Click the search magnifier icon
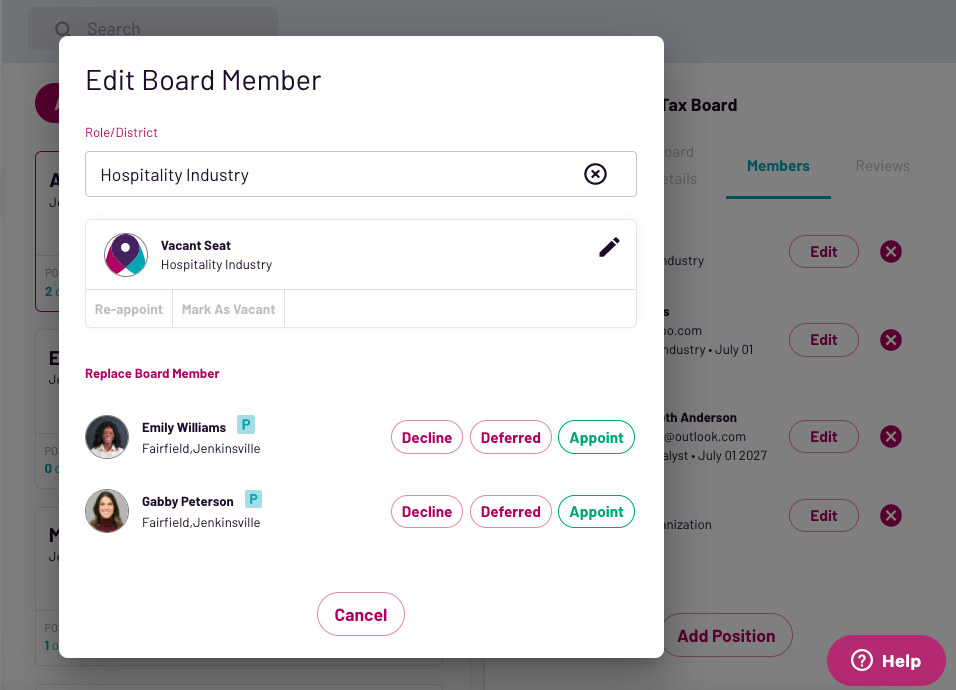 [63, 29]
